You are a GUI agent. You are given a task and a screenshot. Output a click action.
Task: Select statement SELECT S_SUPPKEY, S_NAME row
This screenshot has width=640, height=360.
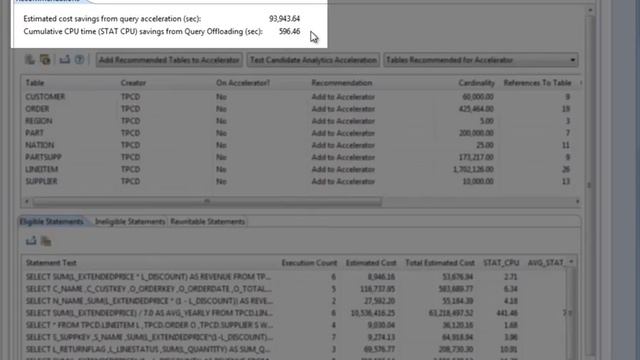click(294, 337)
